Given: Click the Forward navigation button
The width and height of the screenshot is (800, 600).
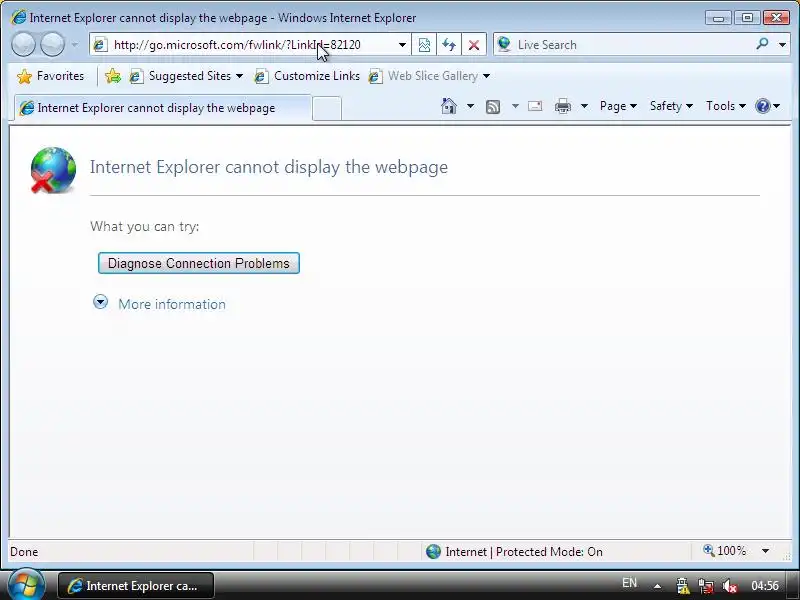Looking at the screenshot, I should 52,44.
